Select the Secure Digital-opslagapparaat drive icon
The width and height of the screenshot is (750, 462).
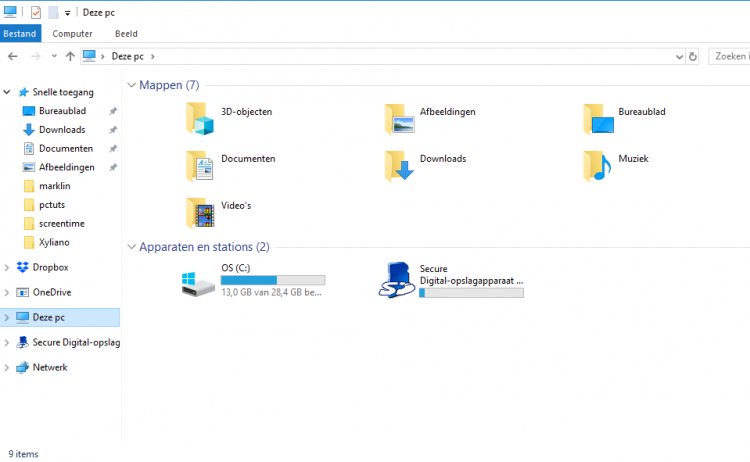pos(397,280)
